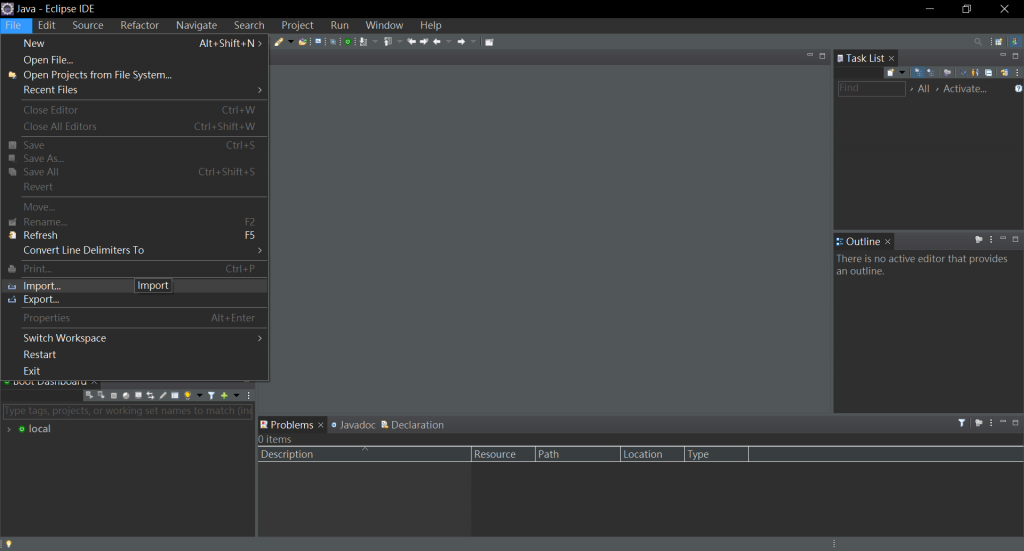Expand the New submenu
This screenshot has height=551, width=1024.
[135, 43]
